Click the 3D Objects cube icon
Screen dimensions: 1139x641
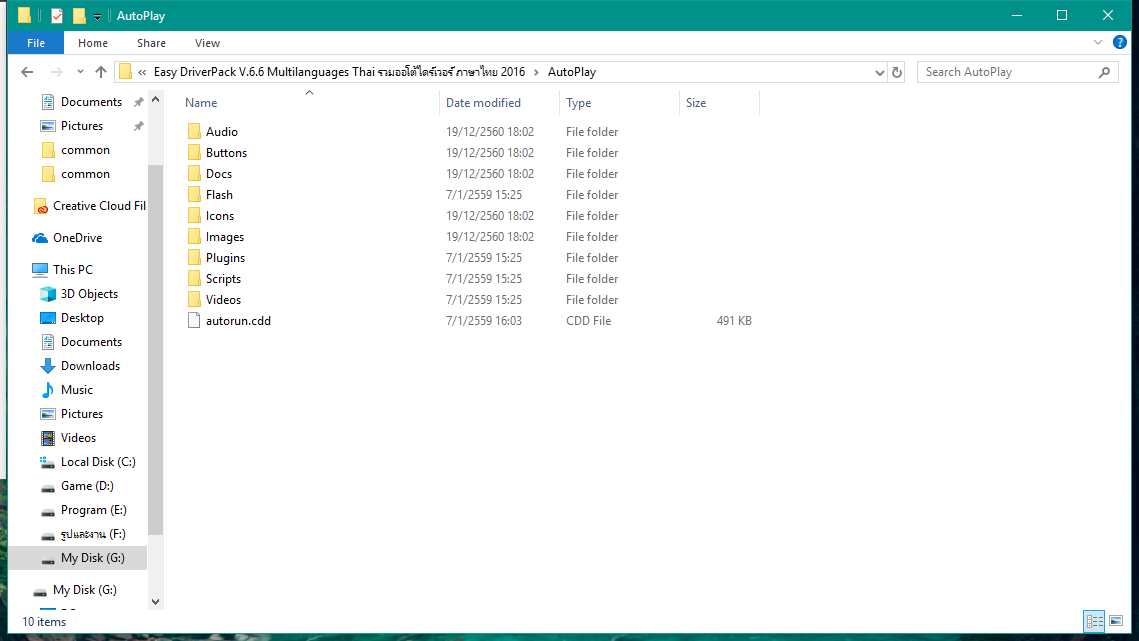pos(48,294)
